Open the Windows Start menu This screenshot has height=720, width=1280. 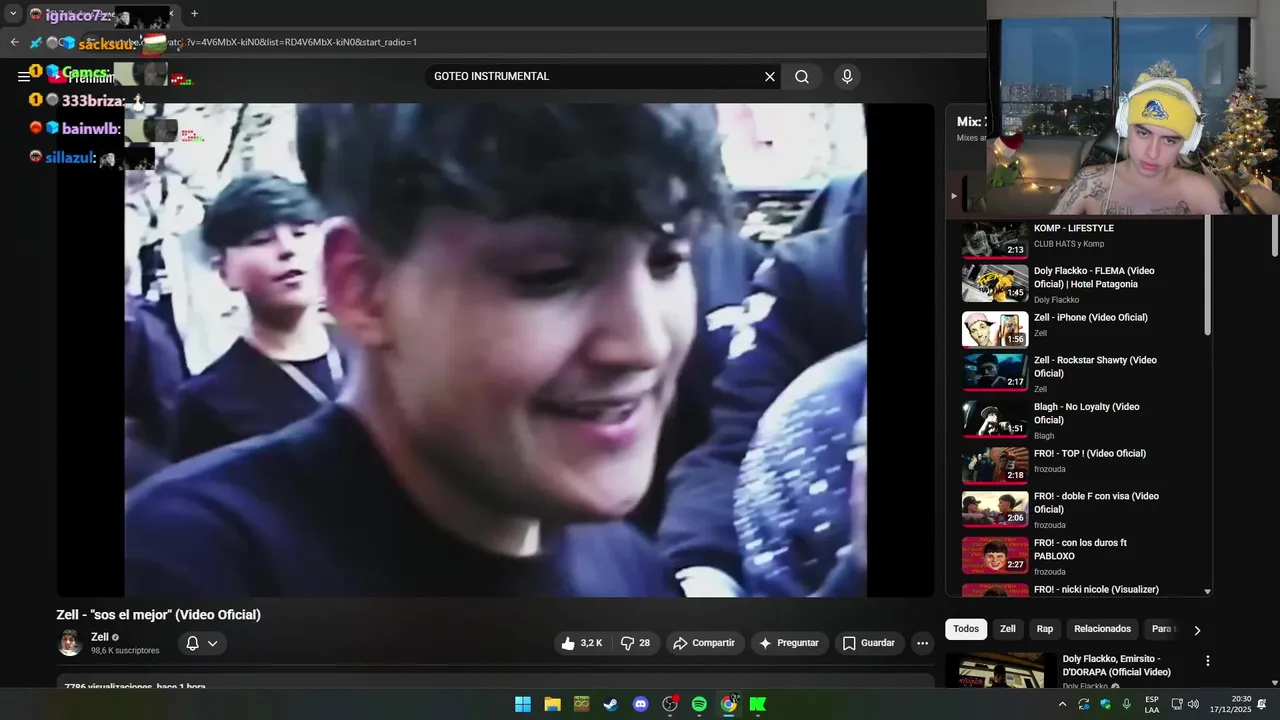point(523,704)
